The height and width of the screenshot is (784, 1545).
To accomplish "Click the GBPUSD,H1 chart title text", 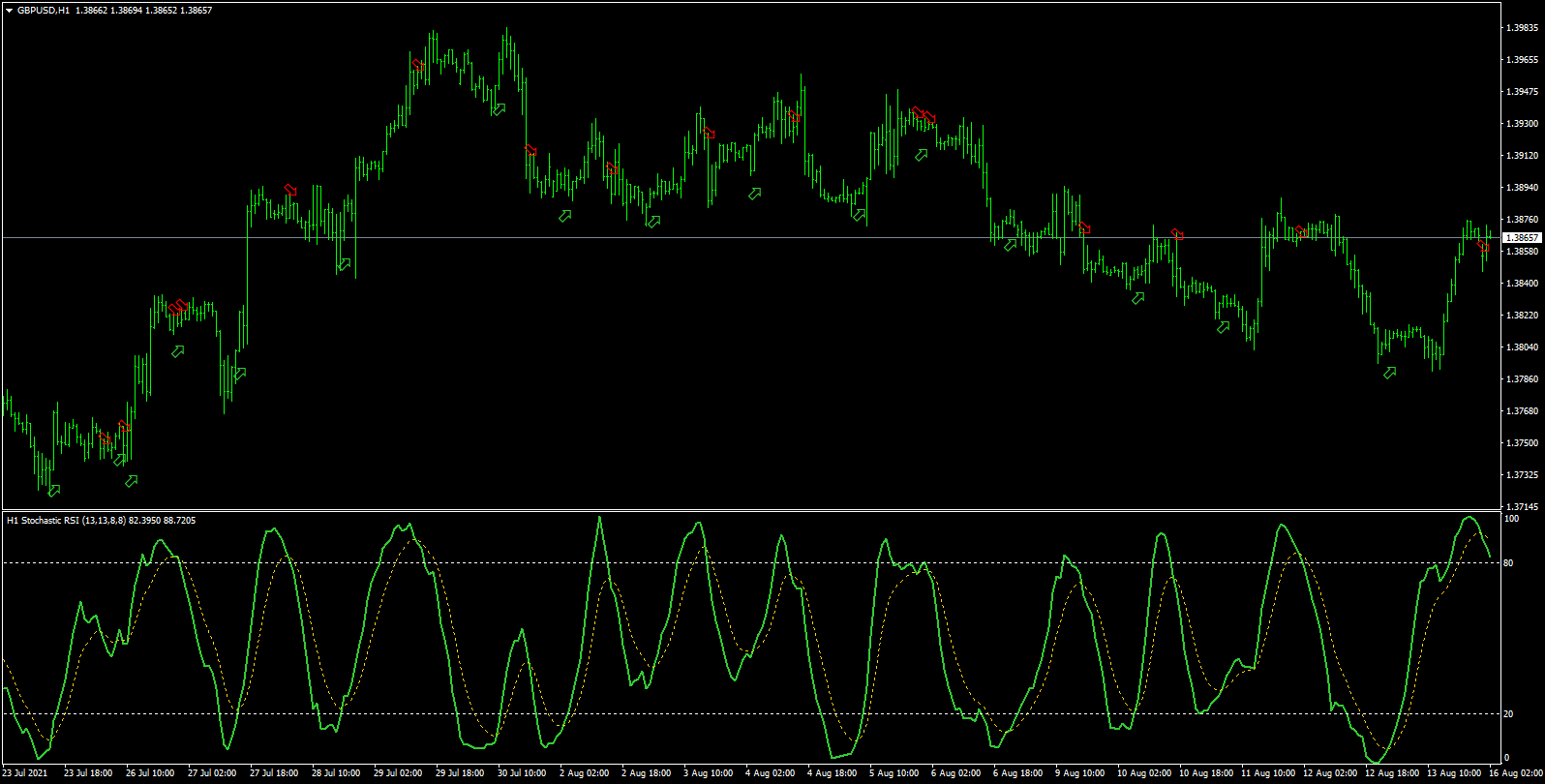I will [44, 11].
